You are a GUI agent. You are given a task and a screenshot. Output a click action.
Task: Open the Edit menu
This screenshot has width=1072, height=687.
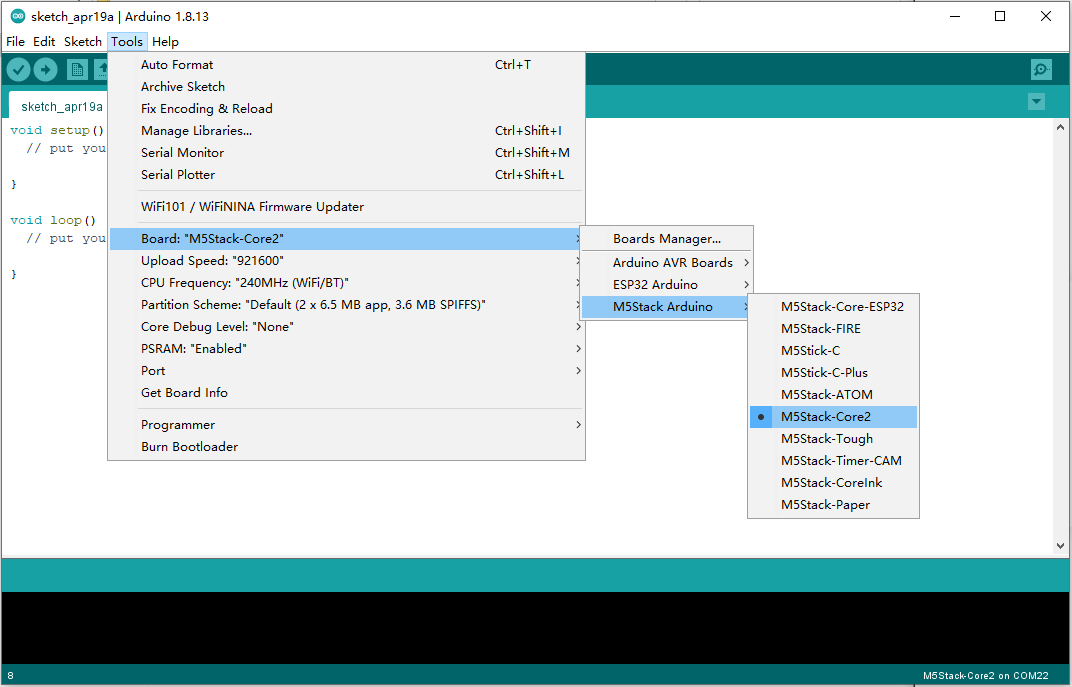(44, 42)
